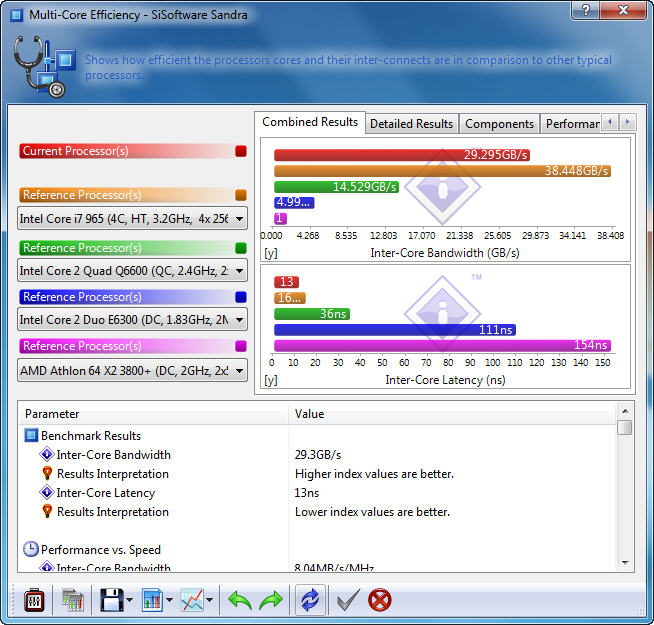Click the line graph toolbar icon
This screenshot has width=654, height=625.
click(192, 600)
